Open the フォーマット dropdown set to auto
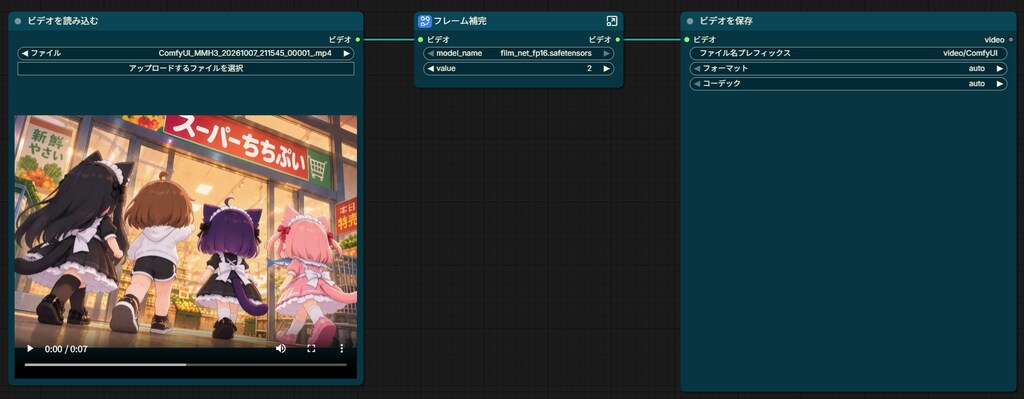1024x399 pixels. (x=848, y=69)
